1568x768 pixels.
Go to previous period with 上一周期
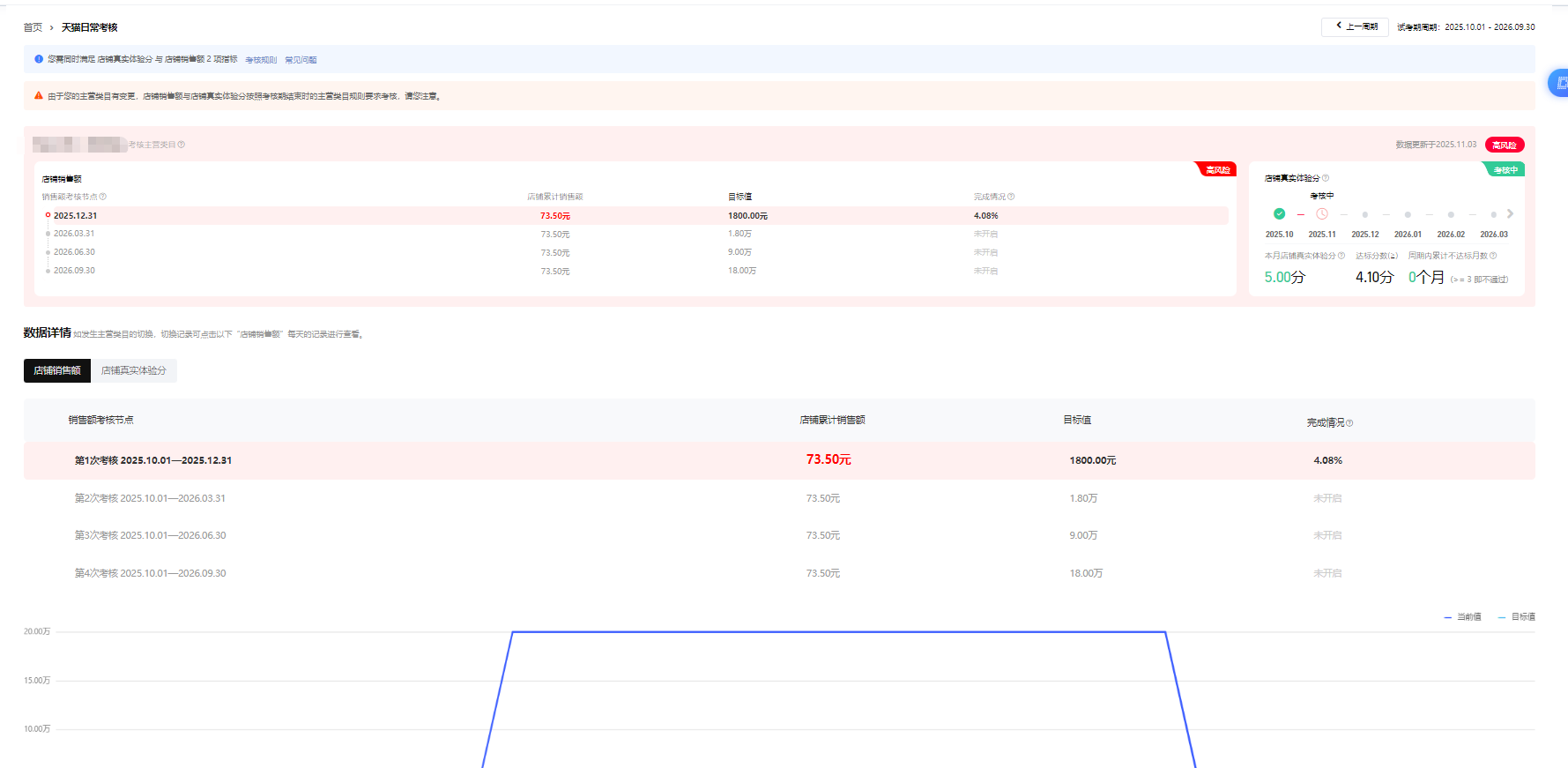[x=1355, y=27]
